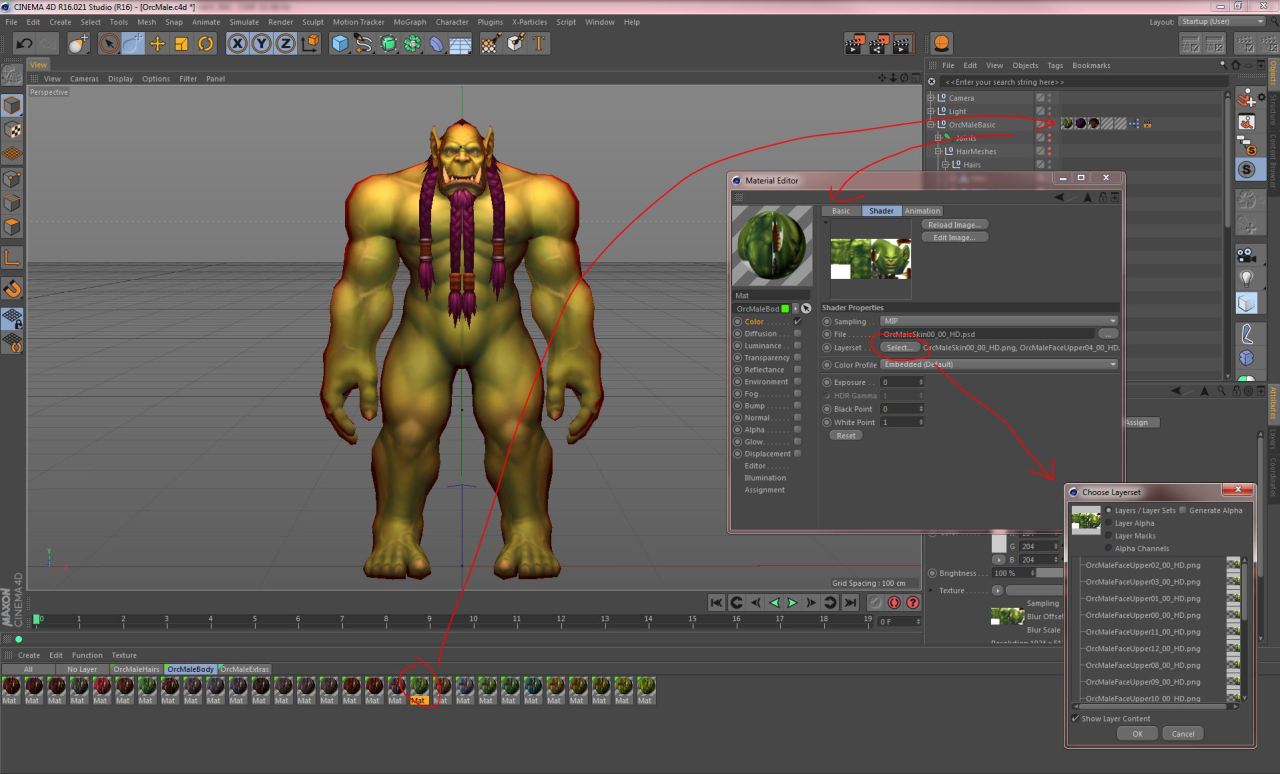Click the Undo arrow in the toolbar
This screenshot has width=1280, height=774.
coord(24,43)
